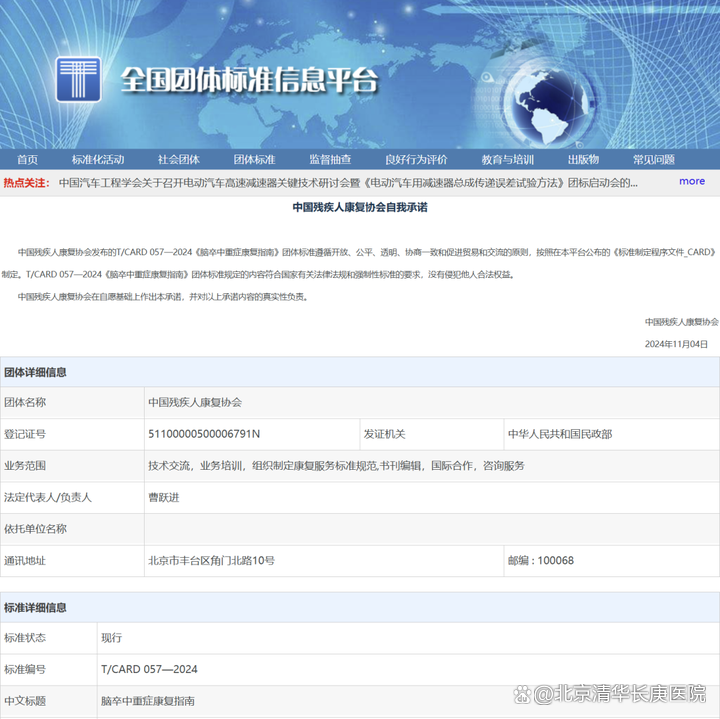Open the 首页 navigation item
The height and width of the screenshot is (719, 720).
[27, 160]
